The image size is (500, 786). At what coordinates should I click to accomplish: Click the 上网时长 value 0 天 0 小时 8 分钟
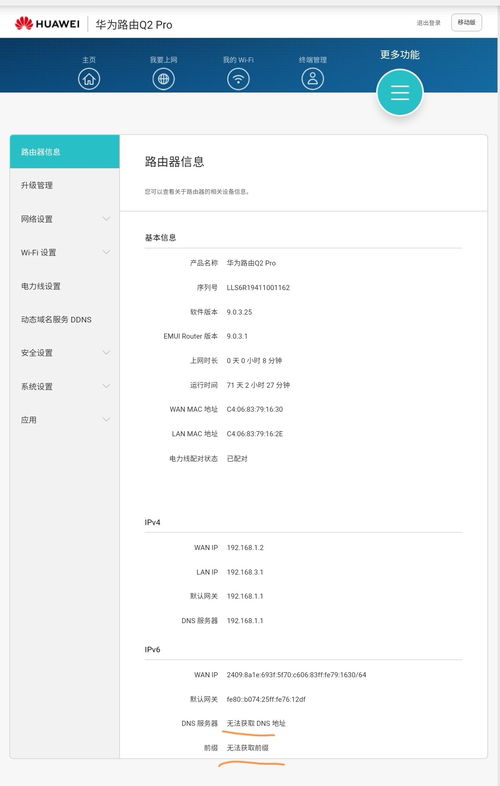pos(254,360)
